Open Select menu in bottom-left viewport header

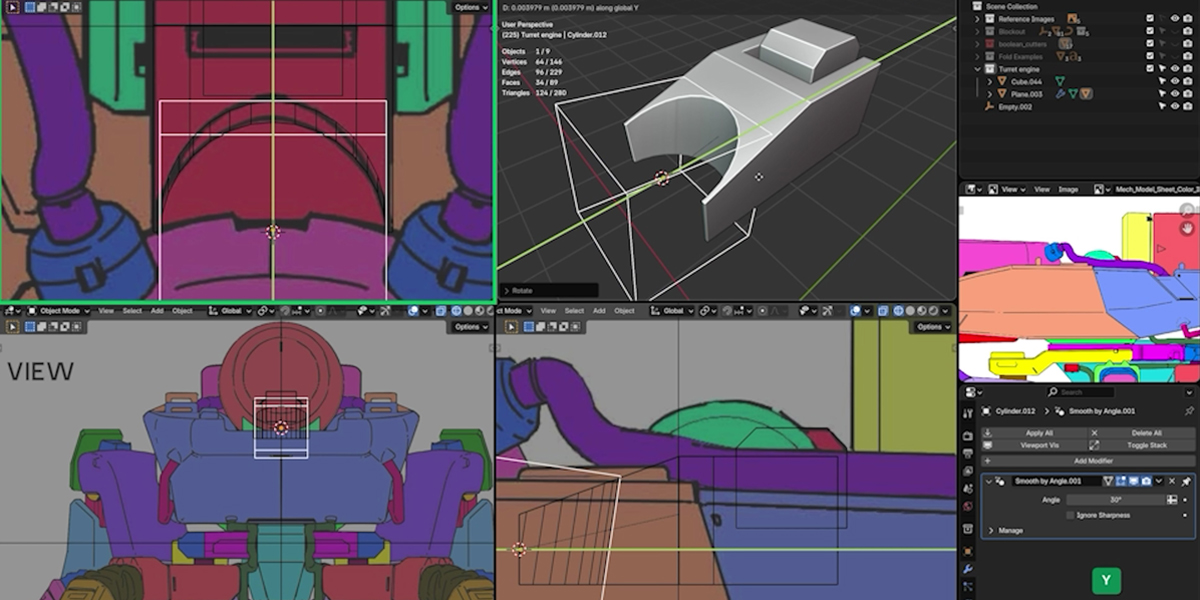132,311
